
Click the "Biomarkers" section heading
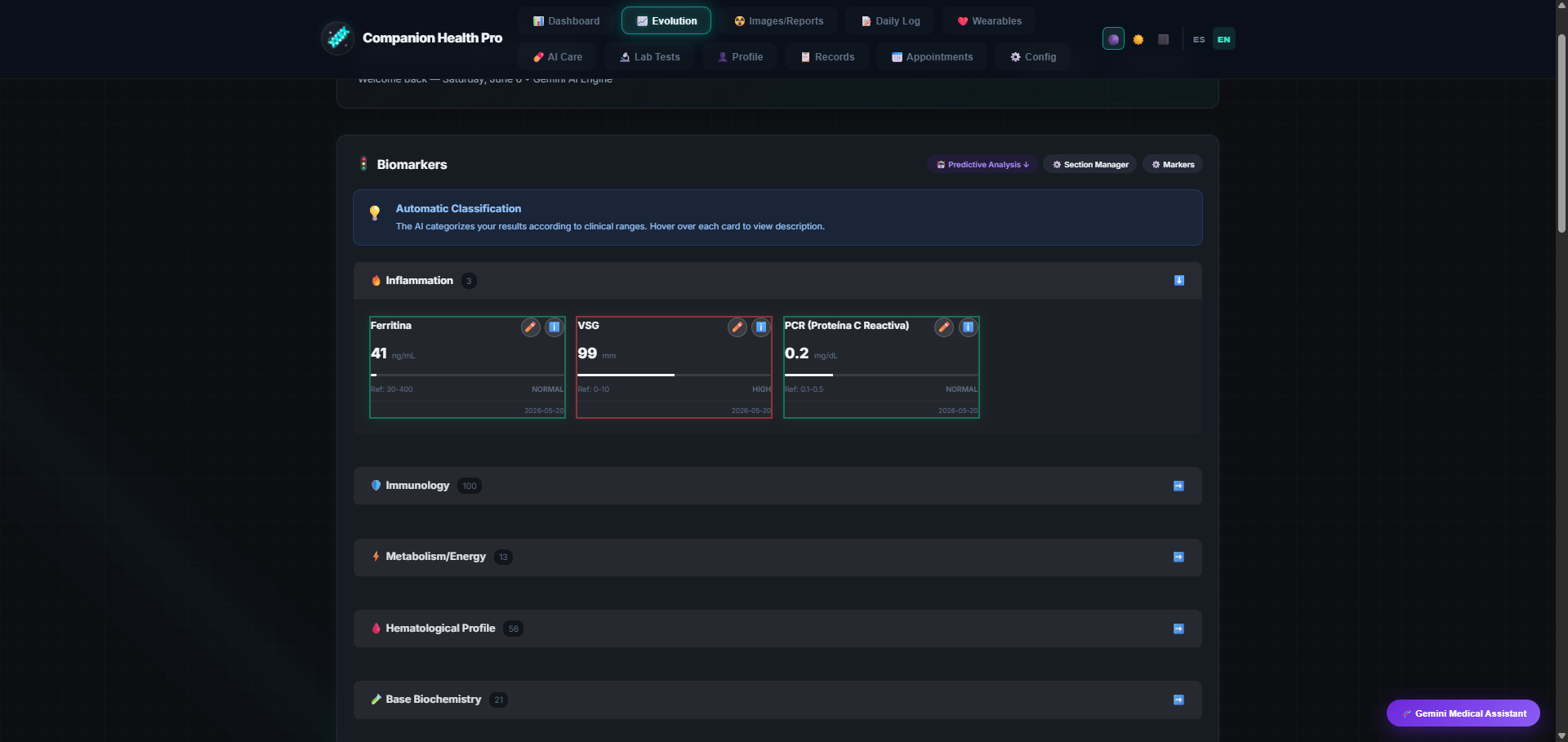point(412,165)
